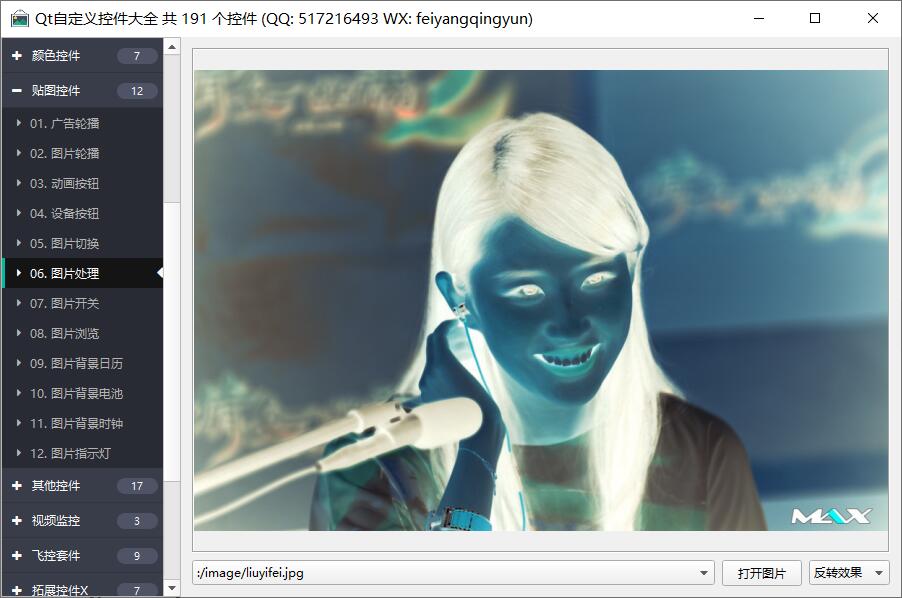Expand the 视频监控 plus icon
This screenshot has height=598, width=902.
tap(17, 521)
